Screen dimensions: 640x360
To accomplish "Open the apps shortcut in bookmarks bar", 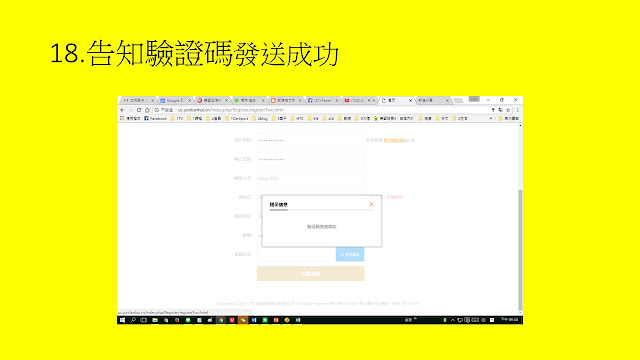I will (x=130, y=118).
